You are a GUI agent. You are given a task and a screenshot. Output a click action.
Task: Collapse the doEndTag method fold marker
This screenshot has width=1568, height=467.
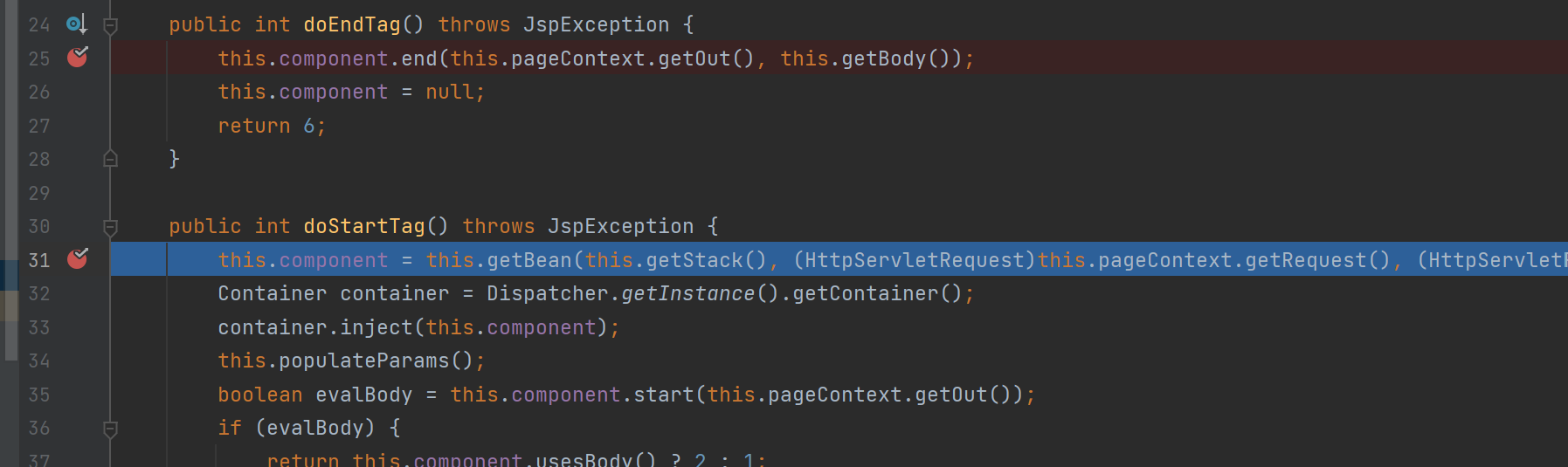pyautogui.click(x=110, y=26)
